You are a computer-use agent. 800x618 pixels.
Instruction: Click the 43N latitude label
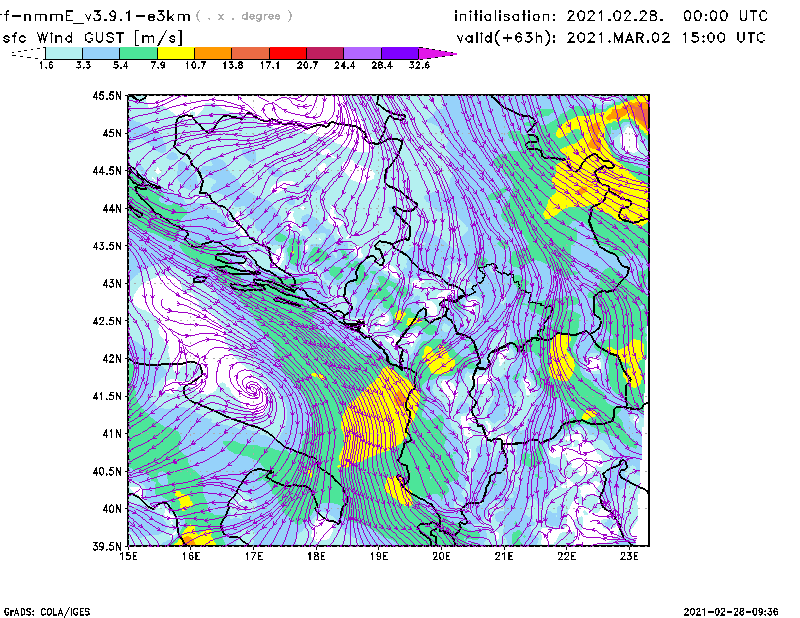pyautogui.click(x=112, y=283)
